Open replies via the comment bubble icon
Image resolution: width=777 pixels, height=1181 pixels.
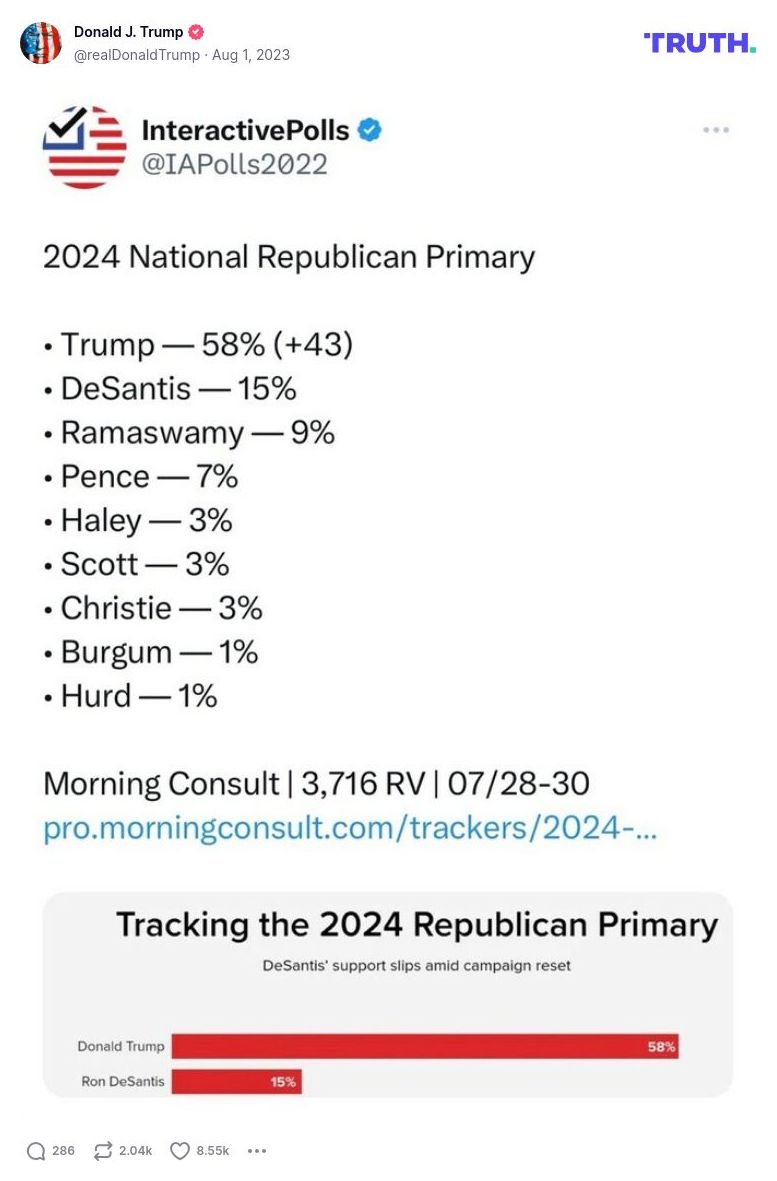(x=37, y=1151)
